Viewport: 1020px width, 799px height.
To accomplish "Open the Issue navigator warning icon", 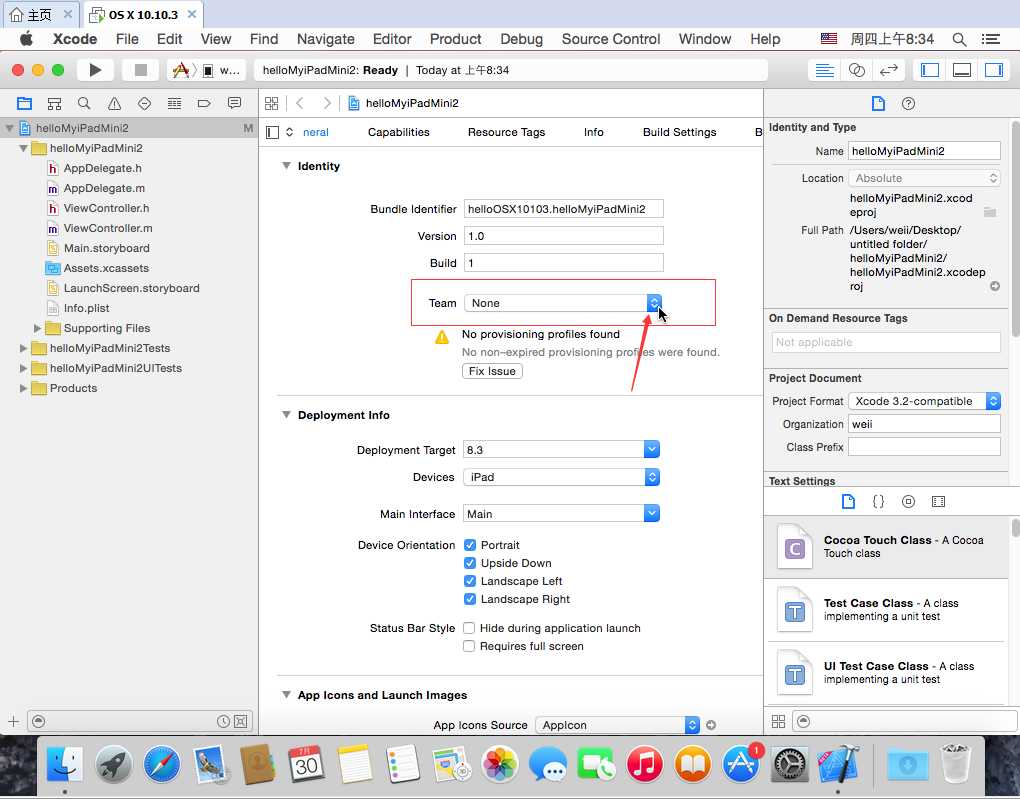I will [114, 103].
